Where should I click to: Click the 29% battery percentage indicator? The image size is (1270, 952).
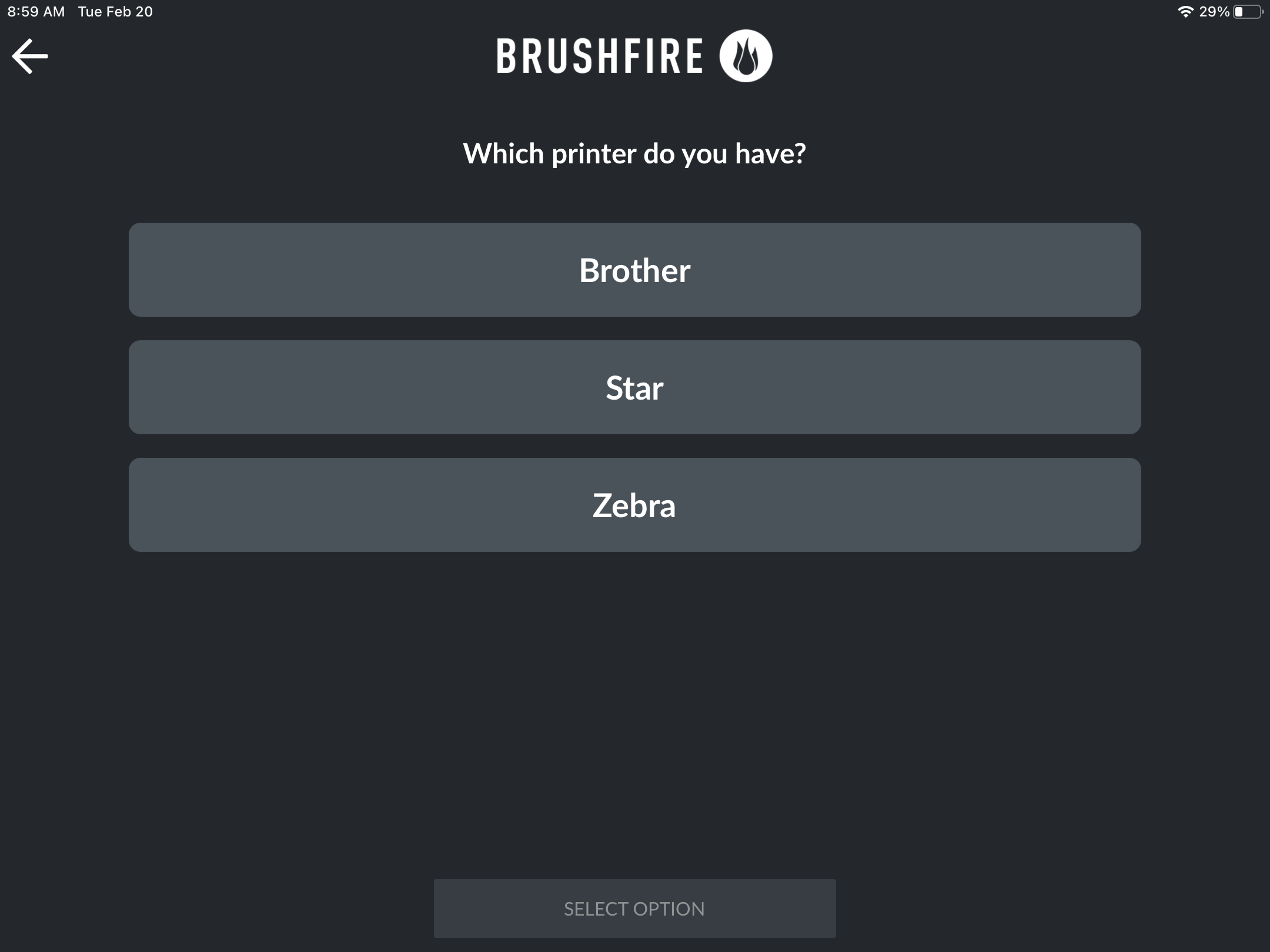coord(1214,12)
